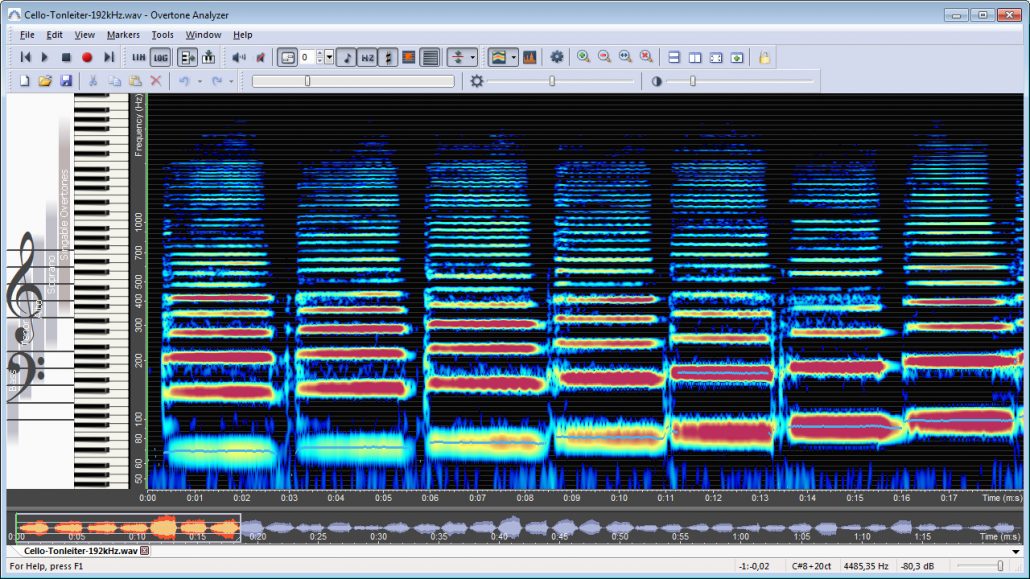Switch frequency axis to LOG scale
Image resolution: width=1030 pixels, height=579 pixels.
tap(163, 57)
